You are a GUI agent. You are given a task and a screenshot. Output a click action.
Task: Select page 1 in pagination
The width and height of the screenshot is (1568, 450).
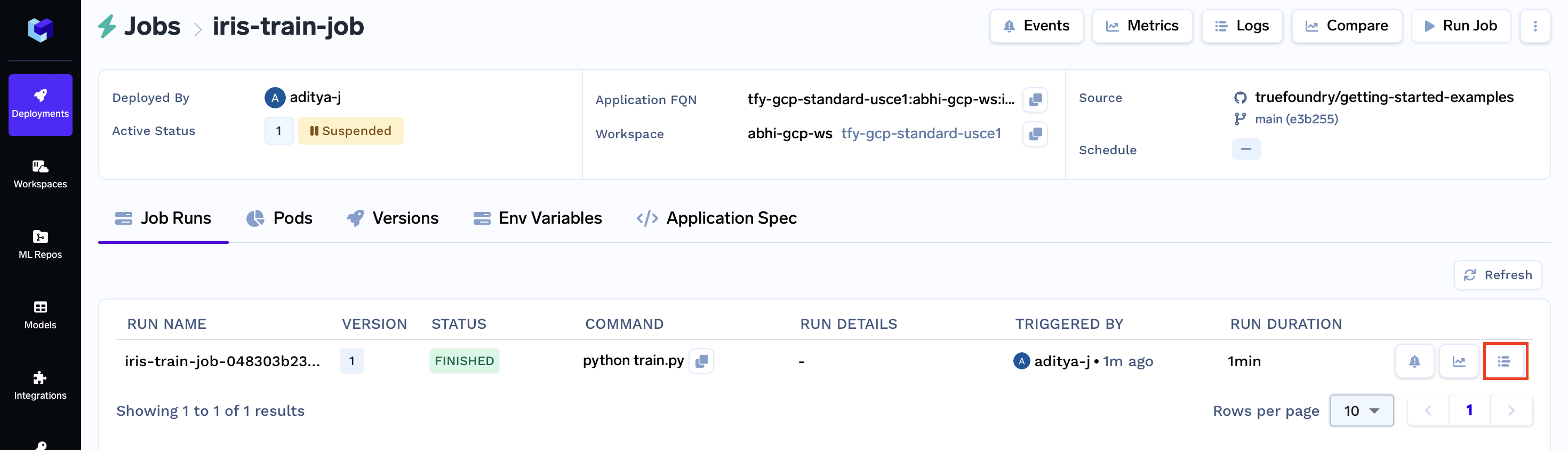(1469, 410)
